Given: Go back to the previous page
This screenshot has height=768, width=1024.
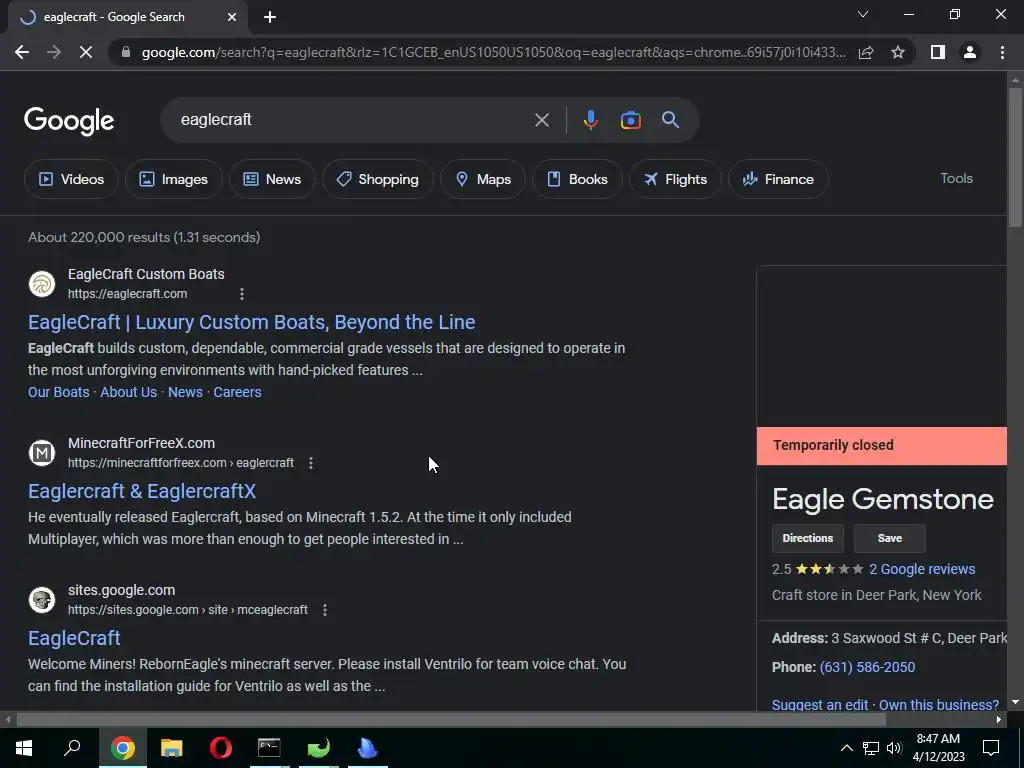Looking at the screenshot, I should point(22,52).
